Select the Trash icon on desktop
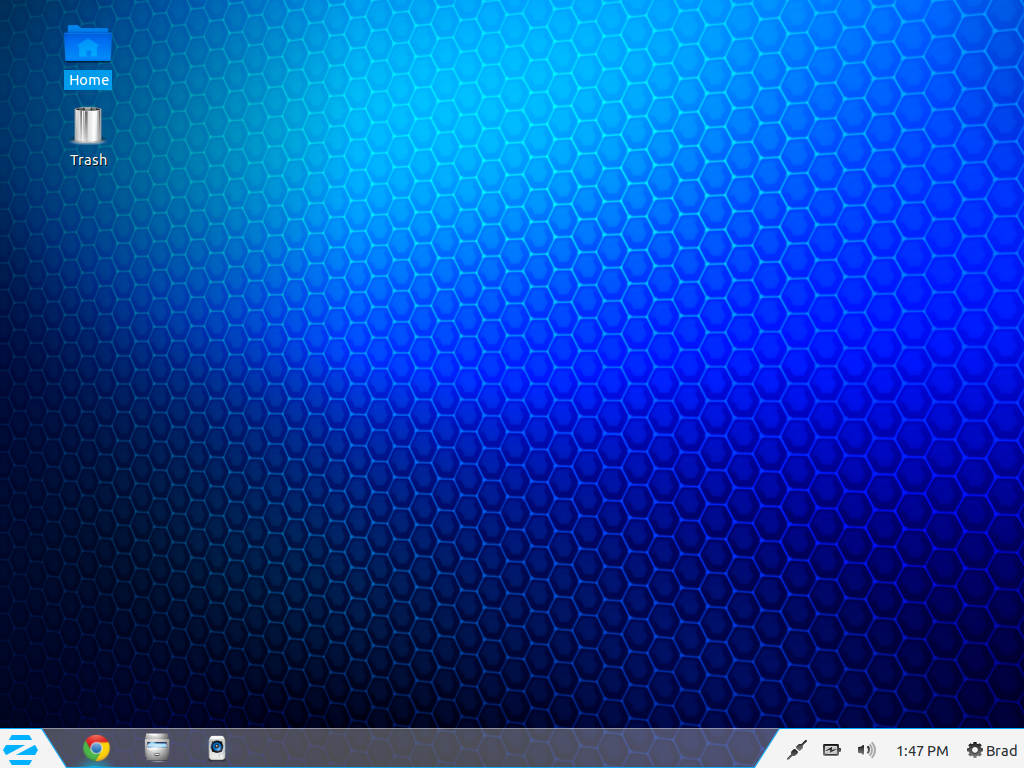This screenshot has height=768, width=1024. (88, 137)
